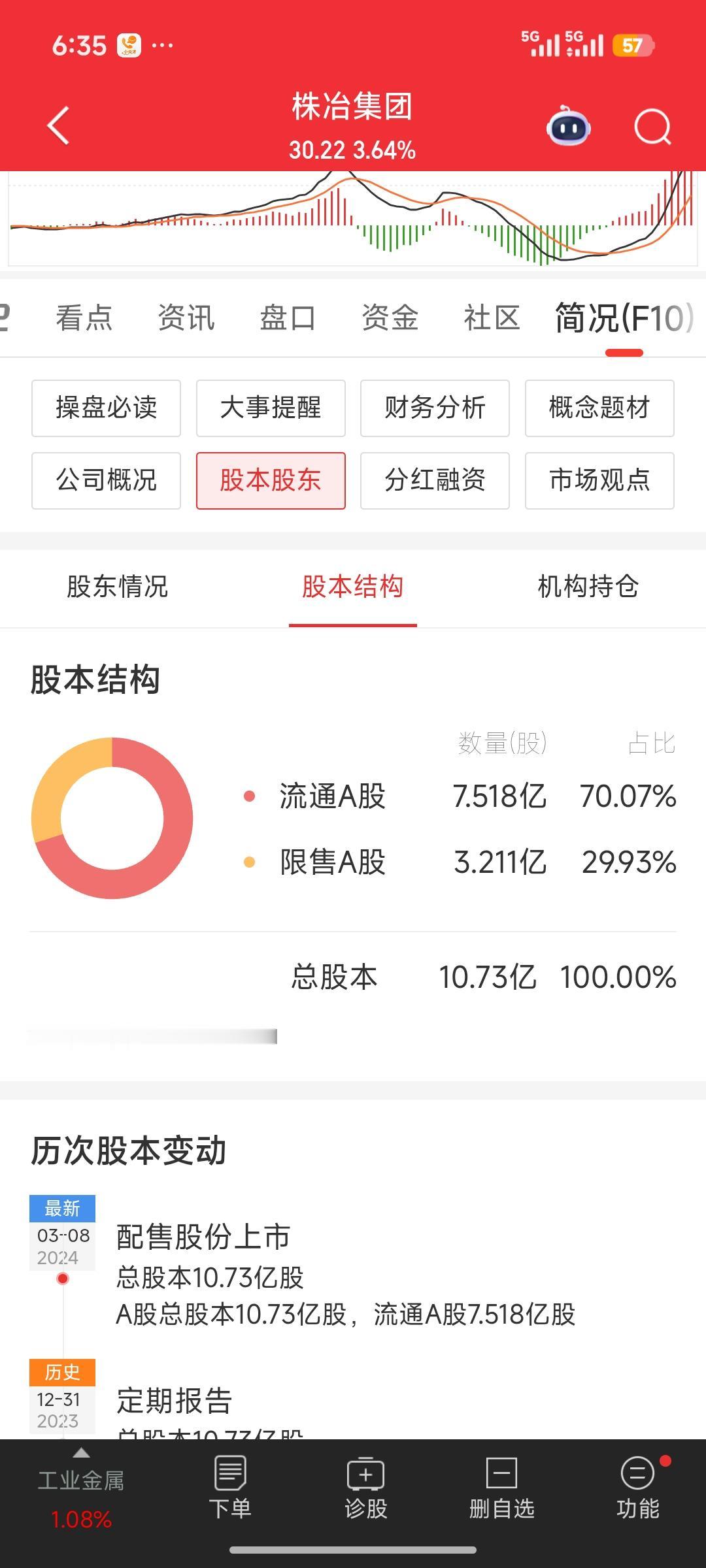Switch to the 资讯 tab
706x1568 pixels.
[x=186, y=318]
